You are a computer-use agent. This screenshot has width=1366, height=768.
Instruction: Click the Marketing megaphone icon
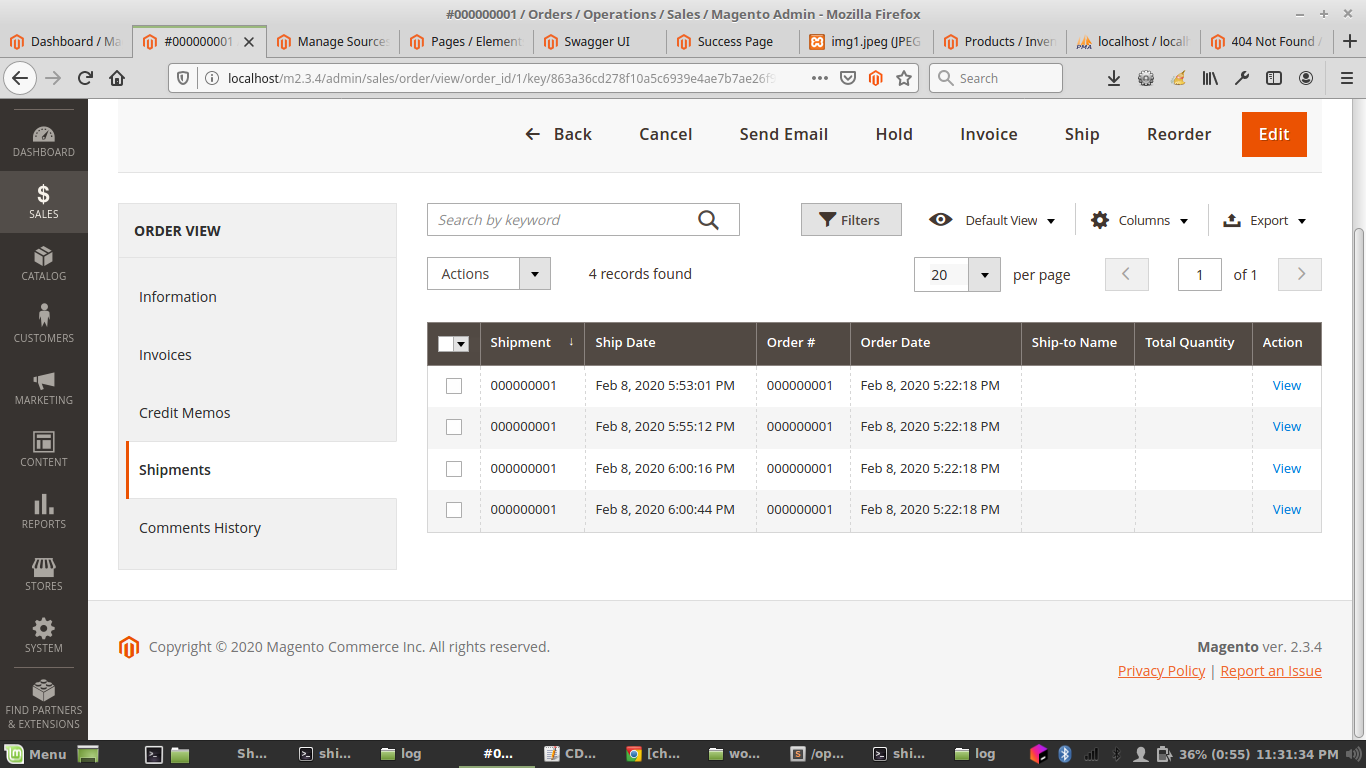tap(43, 383)
